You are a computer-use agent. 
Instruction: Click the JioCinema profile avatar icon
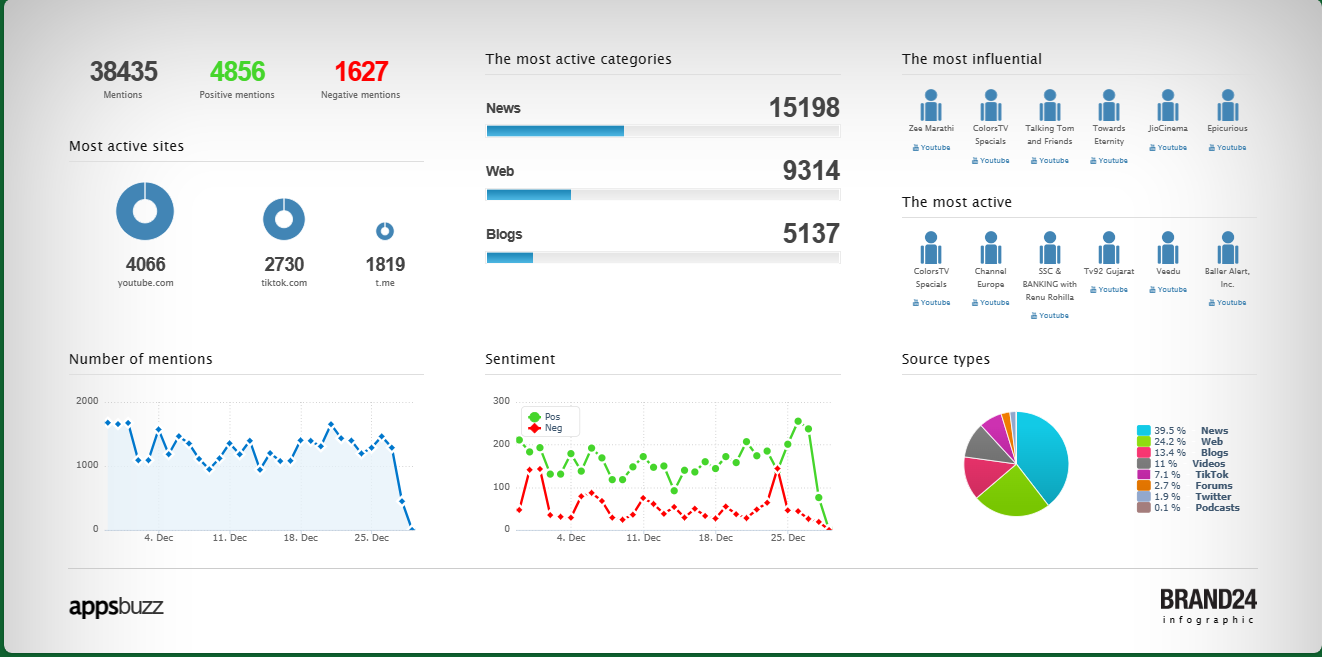[1168, 105]
